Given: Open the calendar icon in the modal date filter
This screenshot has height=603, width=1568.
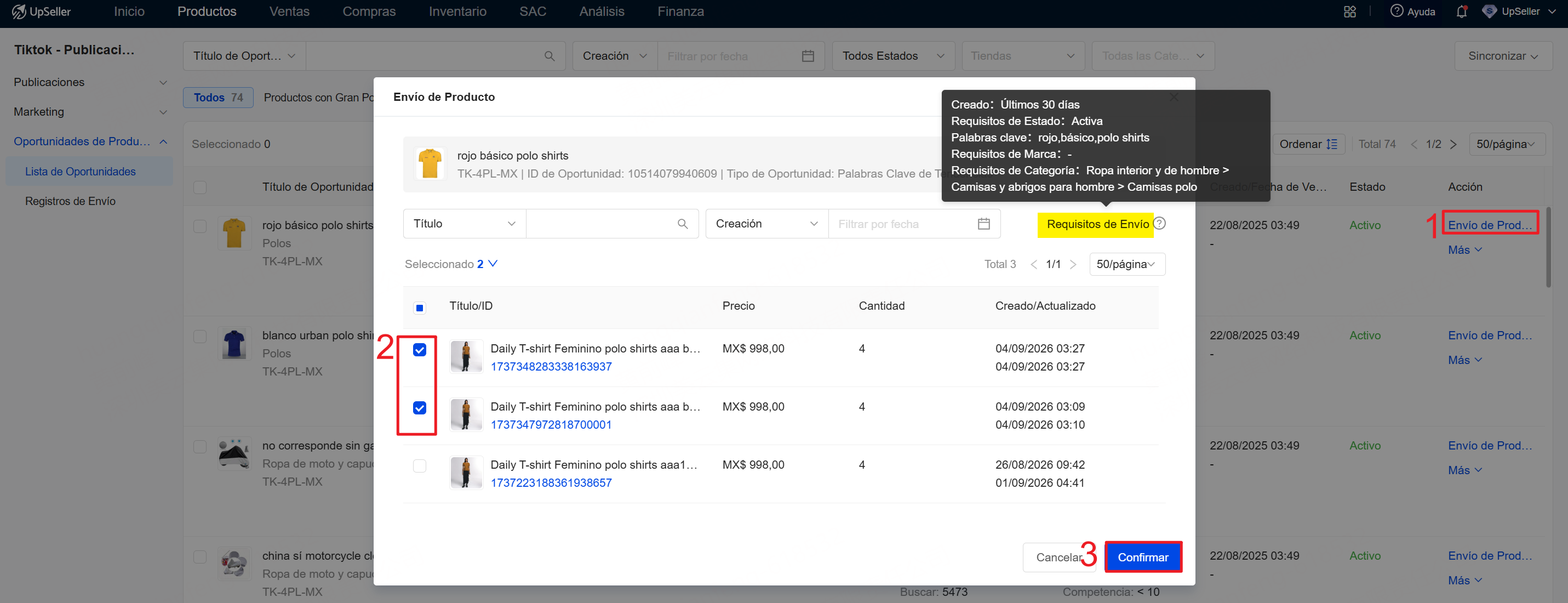Looking at the screenshot, I should coord(983,224).
